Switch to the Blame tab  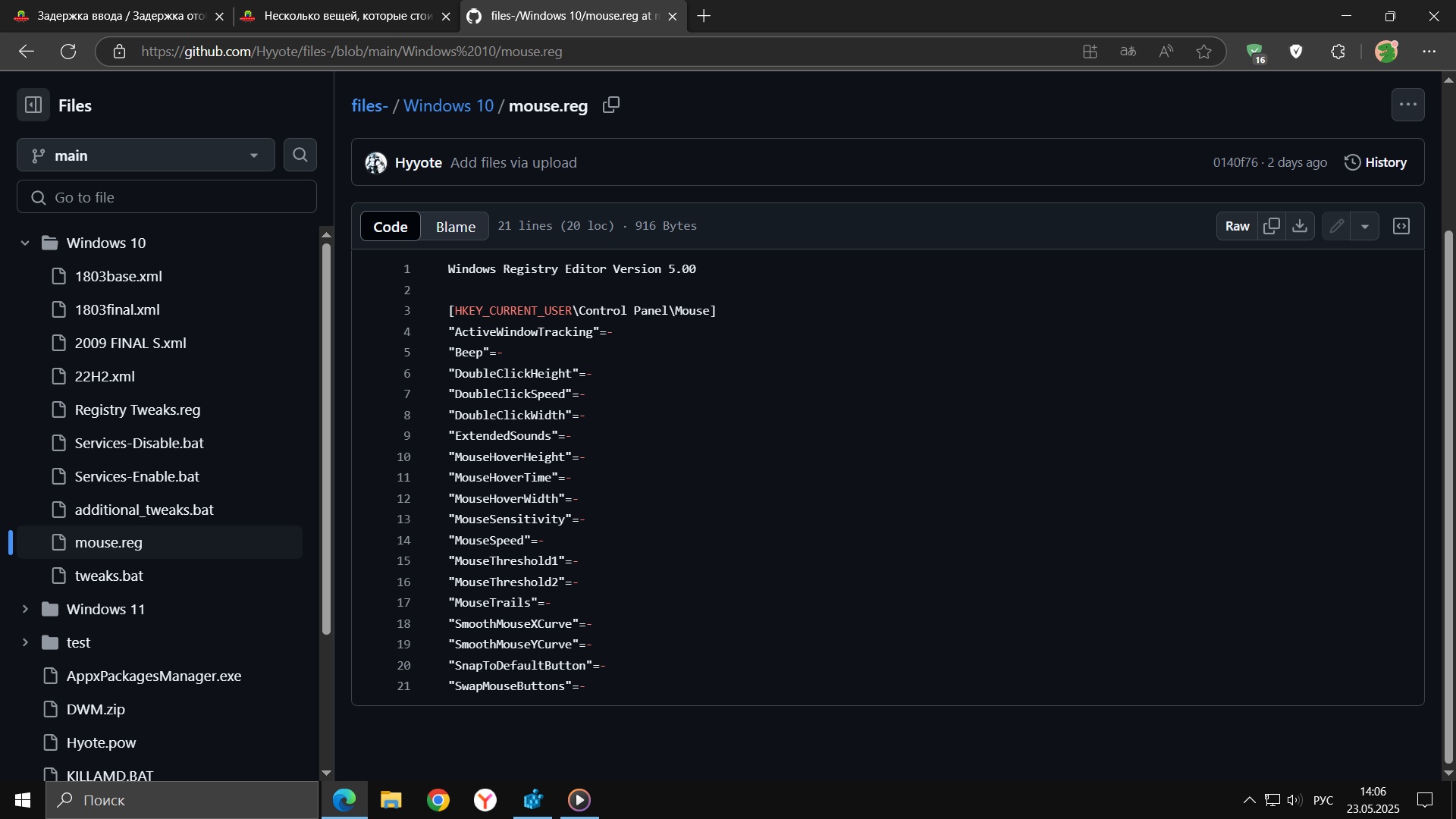click(455, 226)
